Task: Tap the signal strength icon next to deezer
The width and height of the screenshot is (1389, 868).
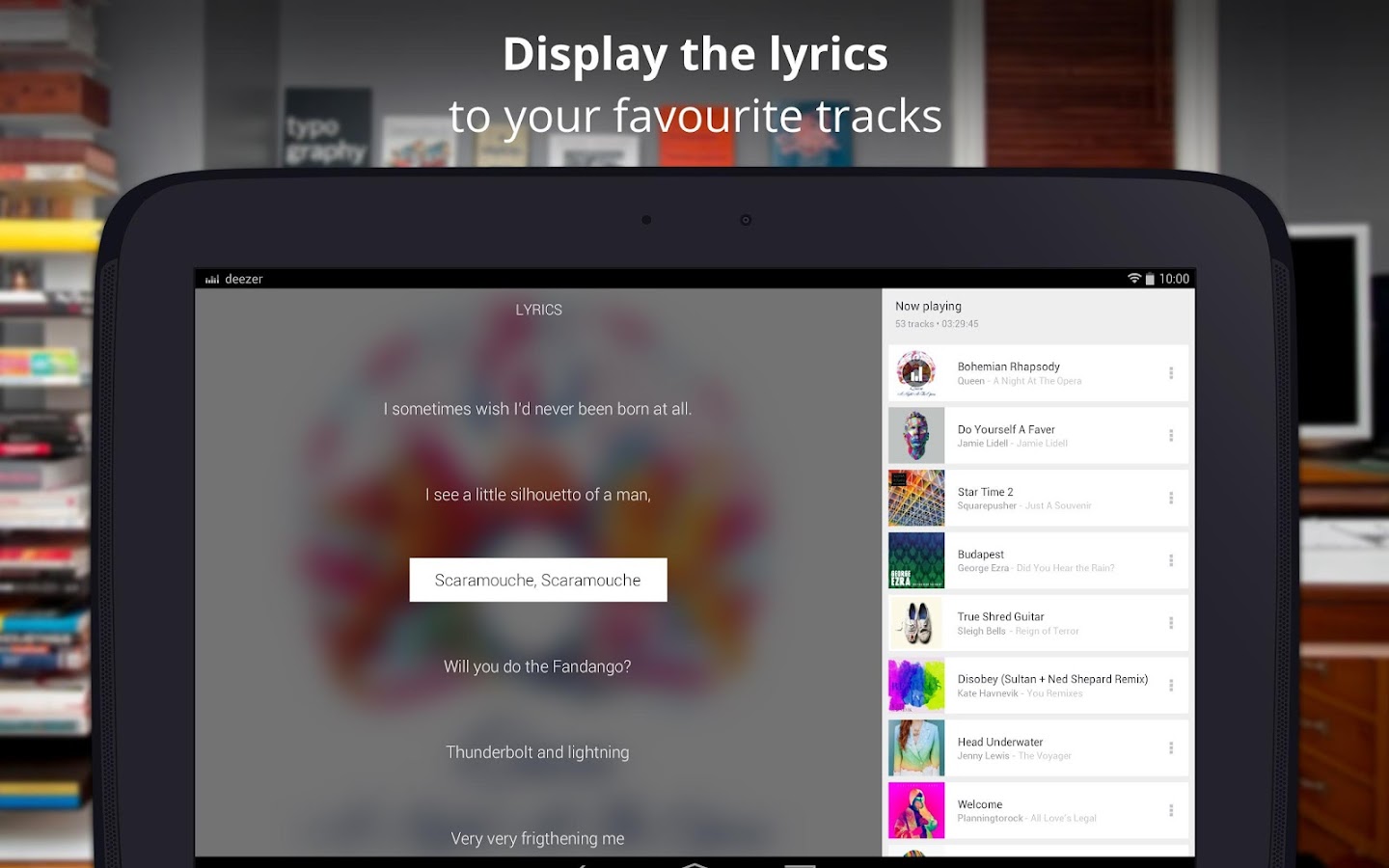Action: (x=212, y=278)
